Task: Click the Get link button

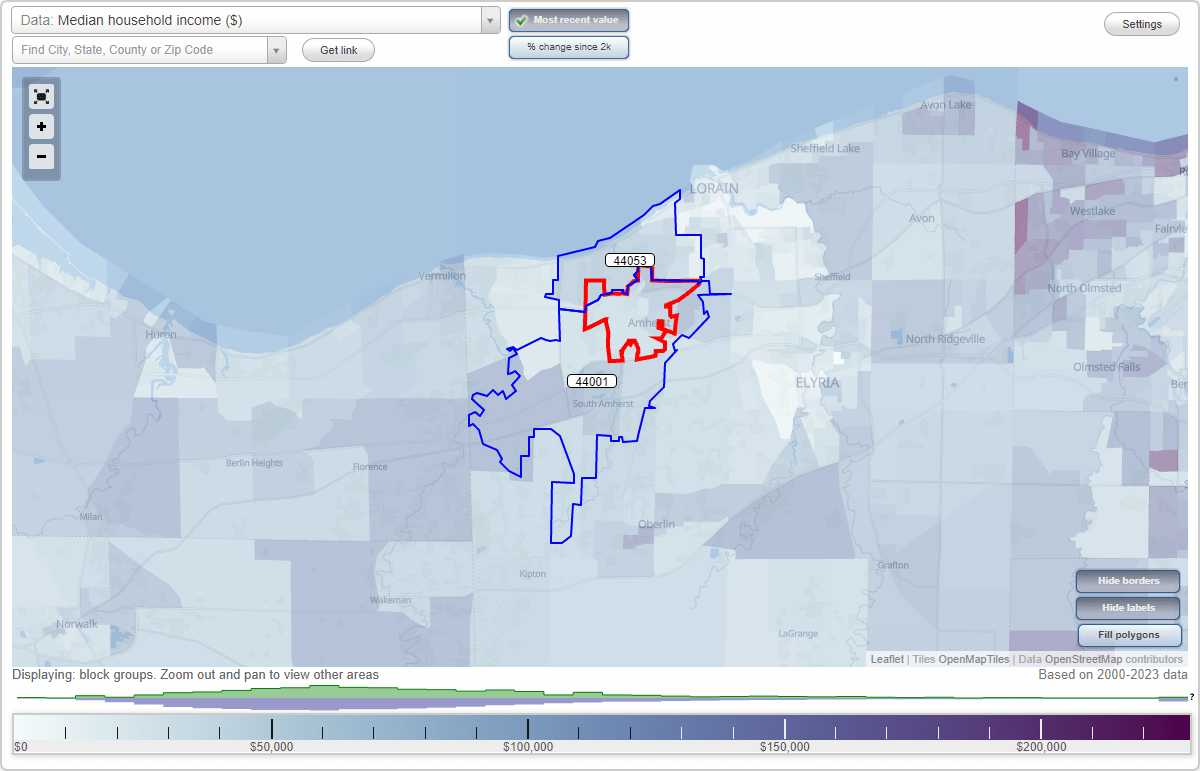Action: (x=338, y=50)
